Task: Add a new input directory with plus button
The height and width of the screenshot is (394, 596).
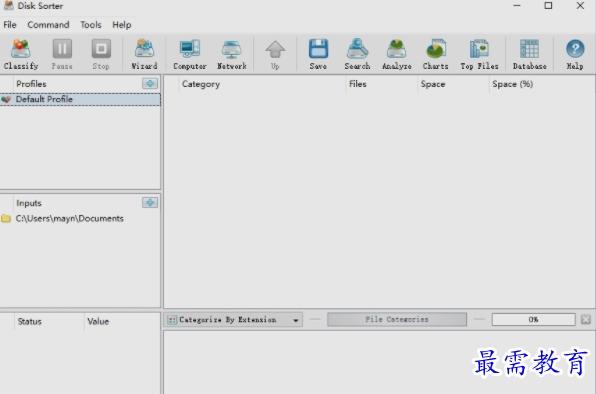Action: [x=150, y=203]
